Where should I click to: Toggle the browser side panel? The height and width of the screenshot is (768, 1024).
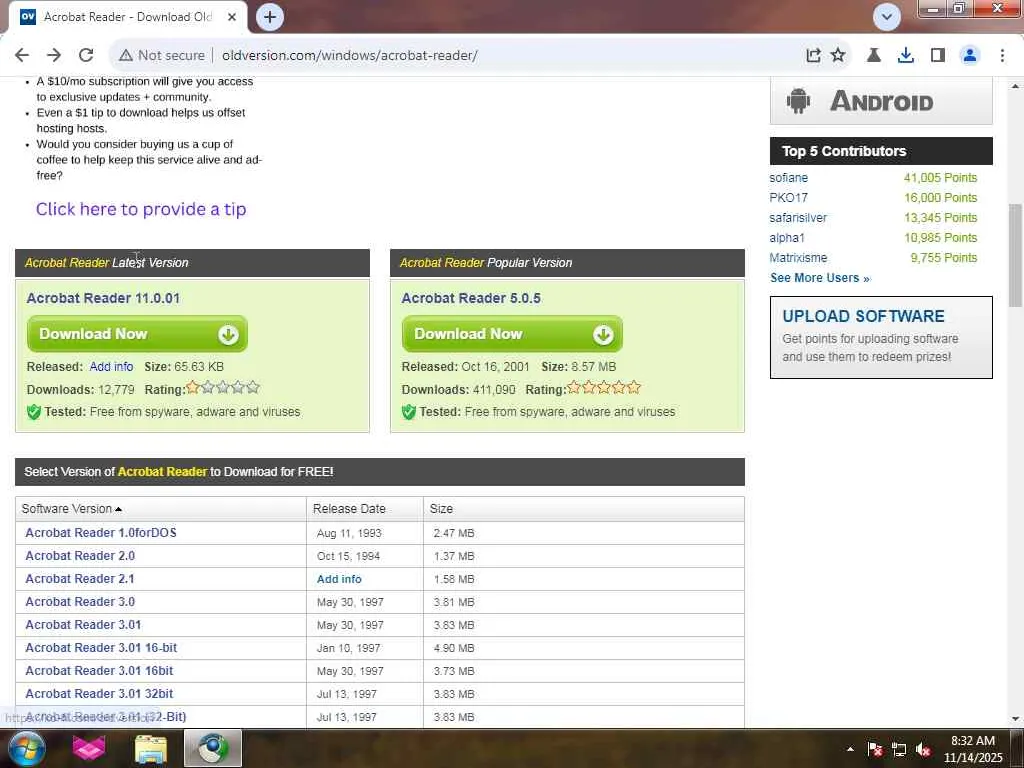(938, 56)
